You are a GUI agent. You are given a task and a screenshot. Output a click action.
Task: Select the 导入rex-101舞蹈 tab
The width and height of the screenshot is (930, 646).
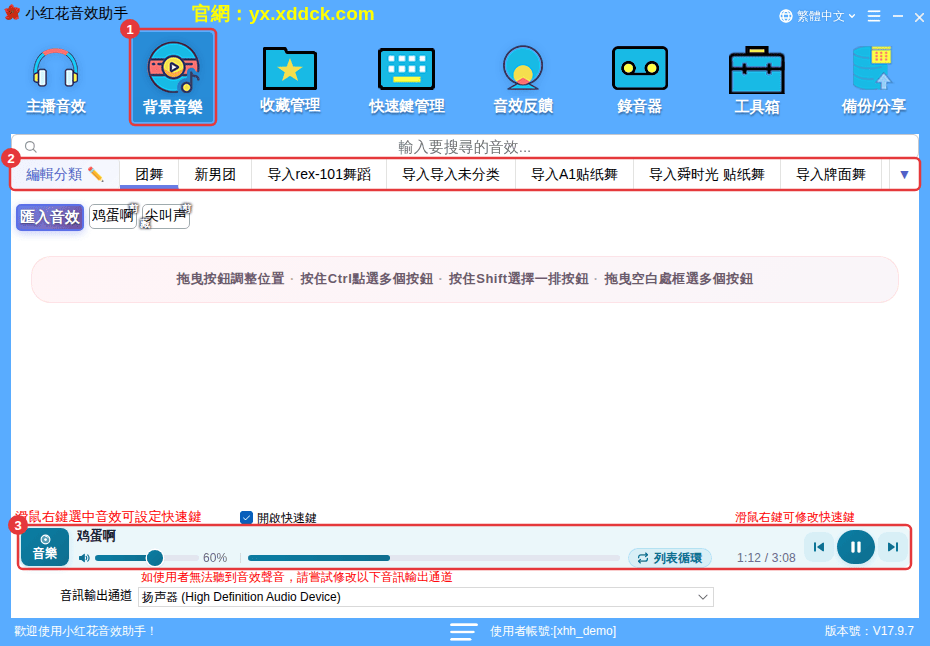click(x=319, y=174)
